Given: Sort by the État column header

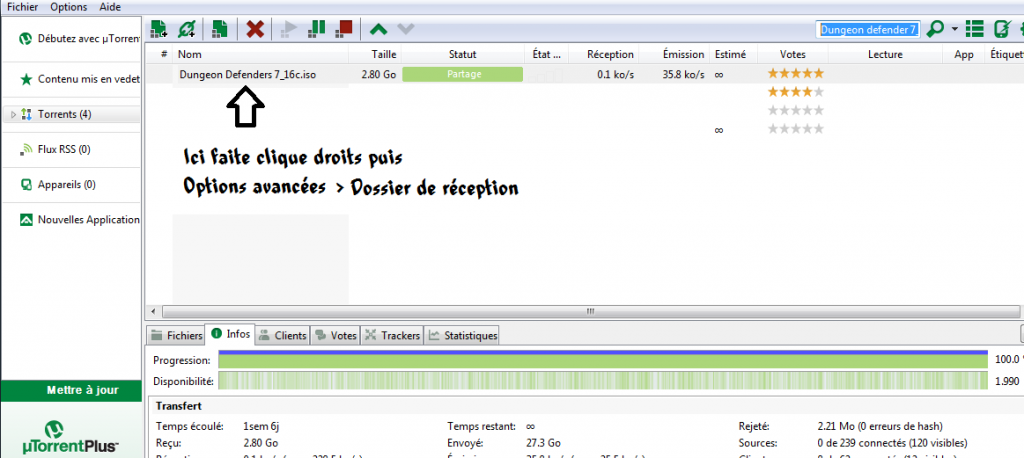Looking at the screenshot, I should 547,54.
